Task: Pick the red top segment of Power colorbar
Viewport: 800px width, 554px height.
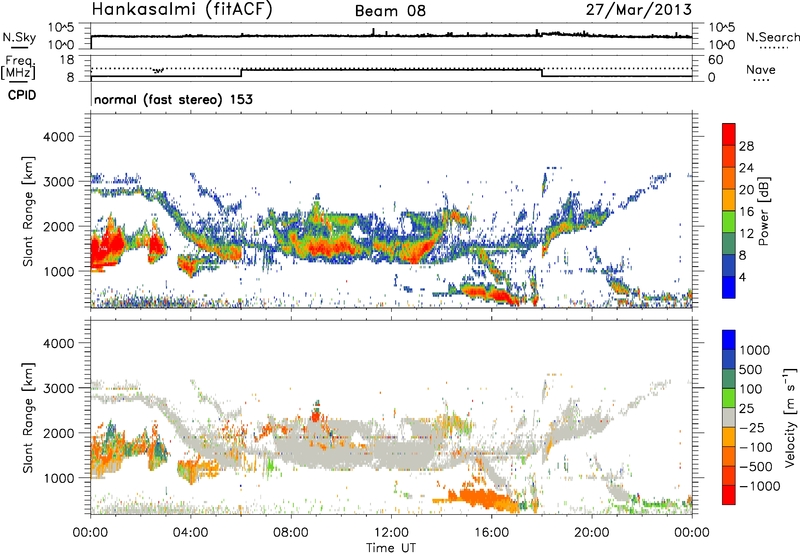Action: click(x=729, y=134)
